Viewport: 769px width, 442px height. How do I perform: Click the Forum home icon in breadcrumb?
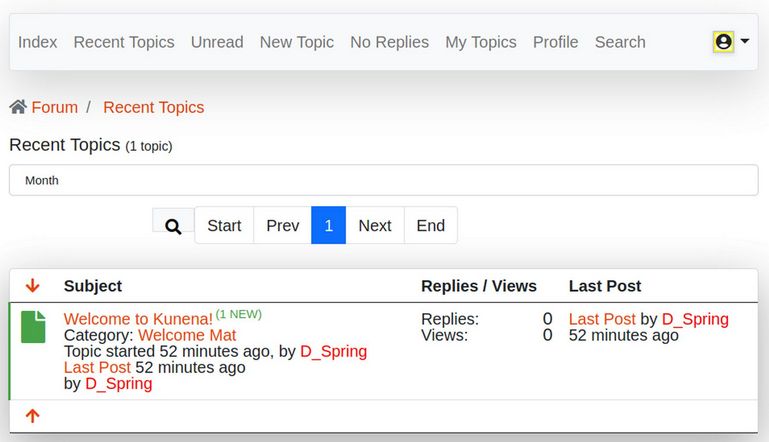(x=18, y=107)
